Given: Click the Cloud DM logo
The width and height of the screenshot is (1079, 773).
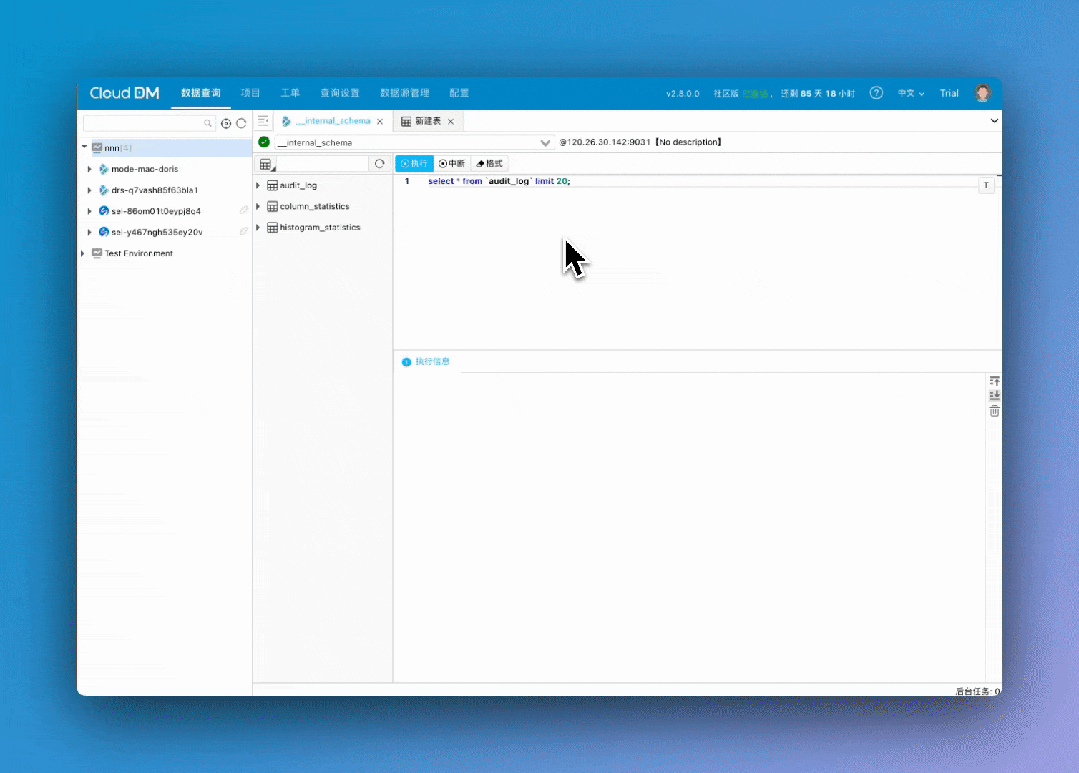Looking at the screenshot, I should (125, 93).
